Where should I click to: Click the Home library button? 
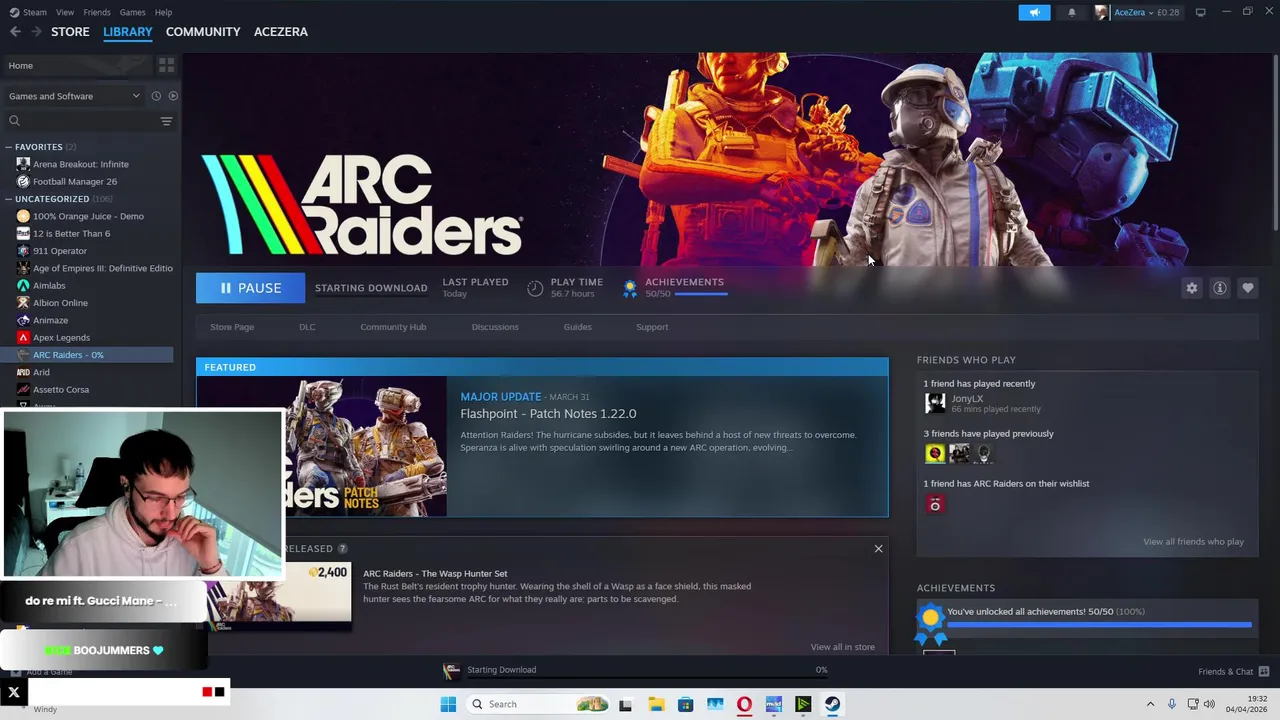point(76,65)
